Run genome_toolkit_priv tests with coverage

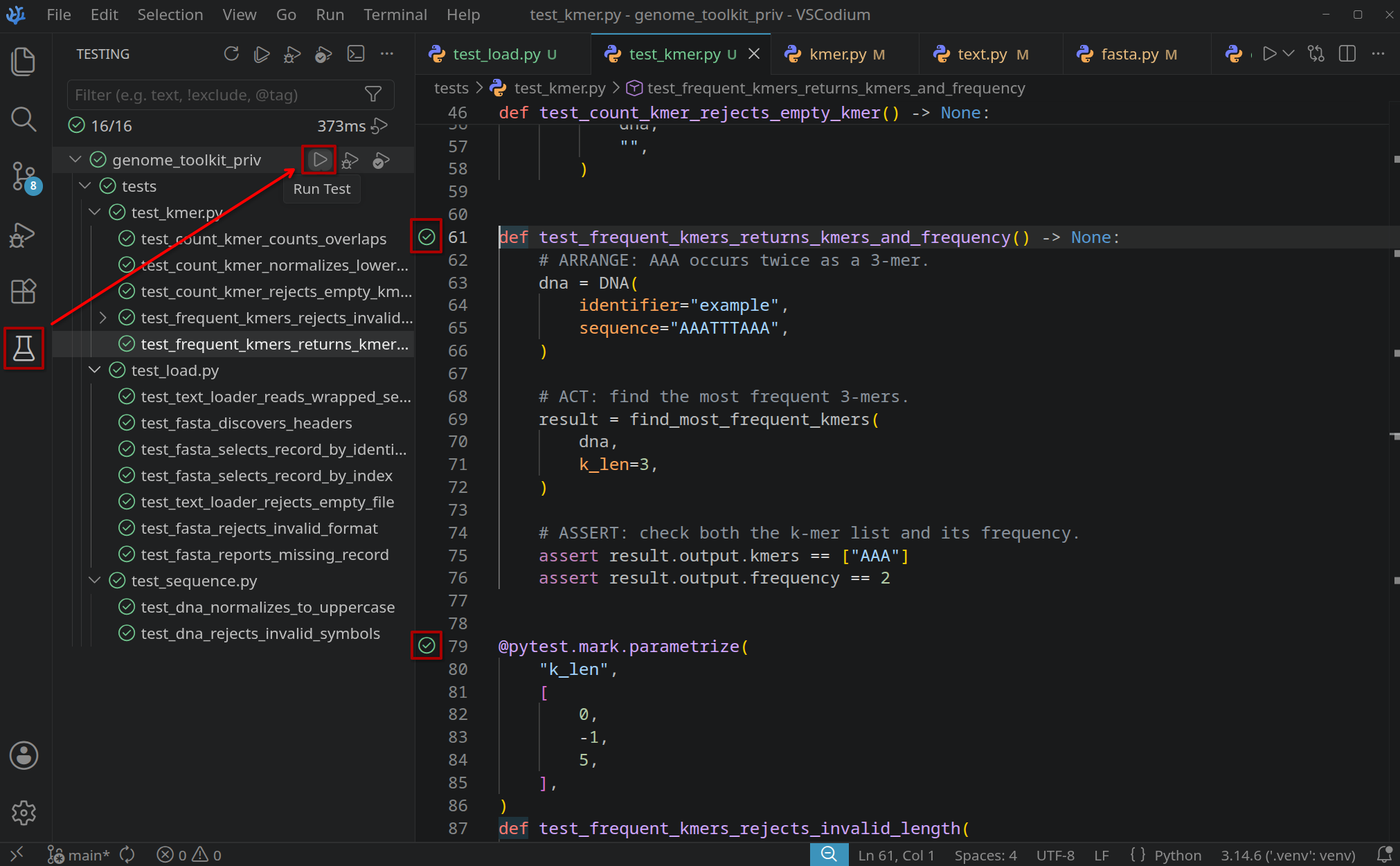381,161
